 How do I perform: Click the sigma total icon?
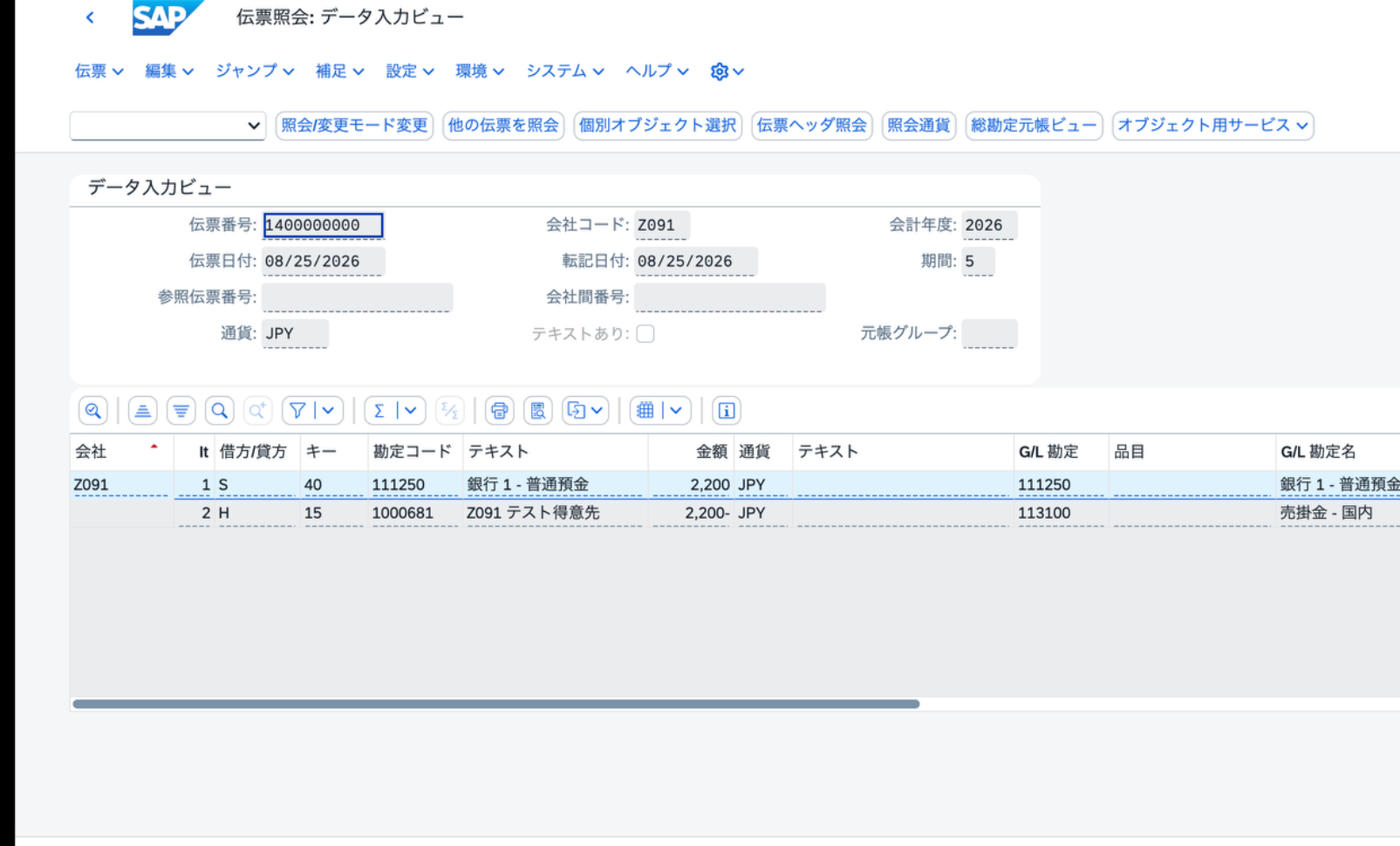379,410
